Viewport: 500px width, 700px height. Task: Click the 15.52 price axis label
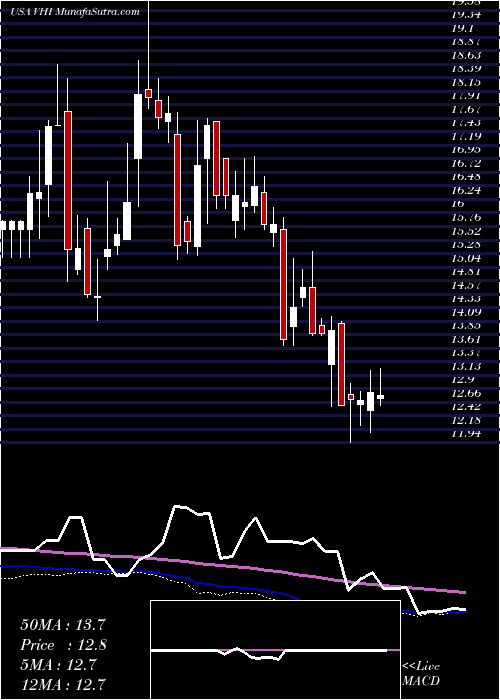click(x=467, y=231)
